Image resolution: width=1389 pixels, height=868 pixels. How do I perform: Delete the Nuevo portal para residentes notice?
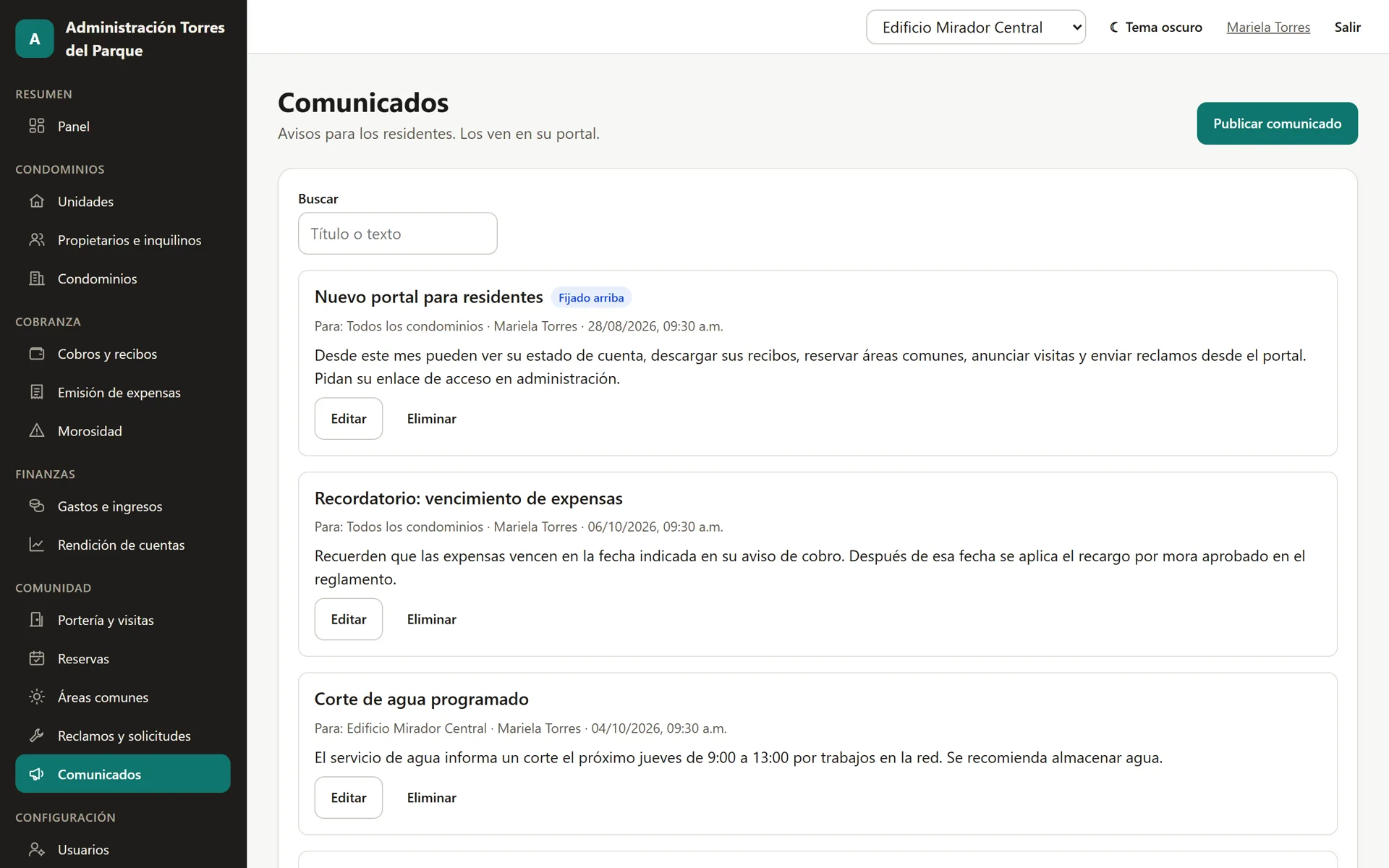pyautogui.click(x=431, y=418)
